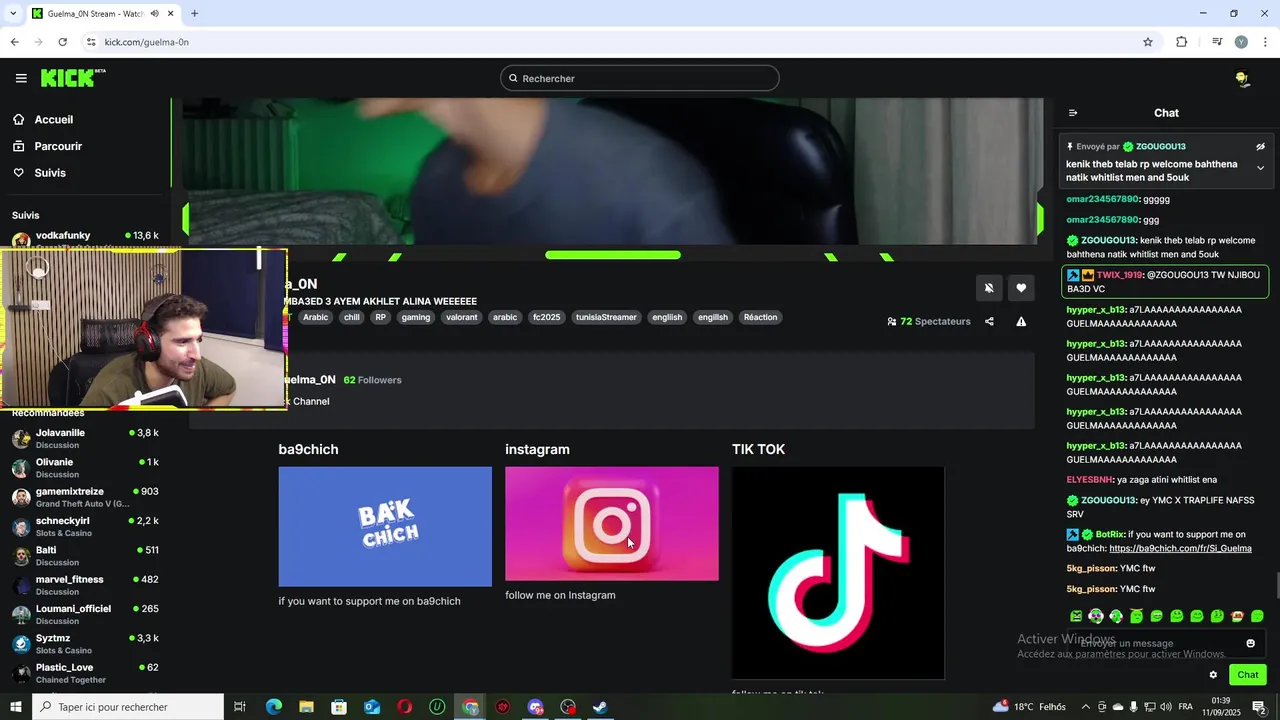Open Olivanie recommended channel

(x=85, y=467)
